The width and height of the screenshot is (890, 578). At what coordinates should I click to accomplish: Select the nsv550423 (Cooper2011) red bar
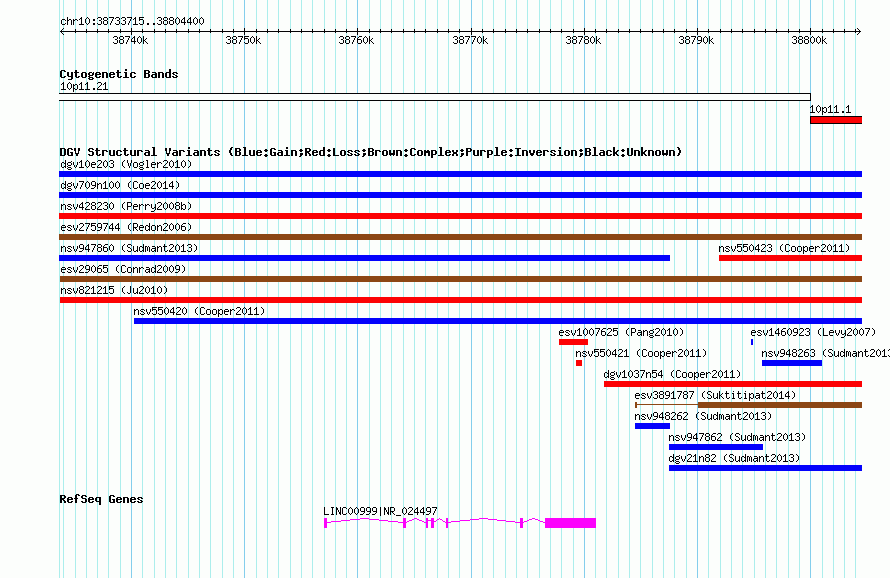coord(790,258)
